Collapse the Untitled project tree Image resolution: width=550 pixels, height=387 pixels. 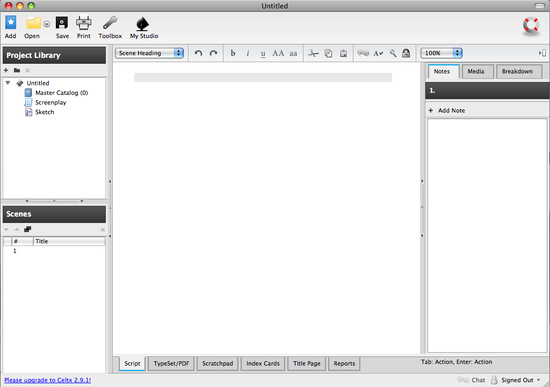[8, 83]
